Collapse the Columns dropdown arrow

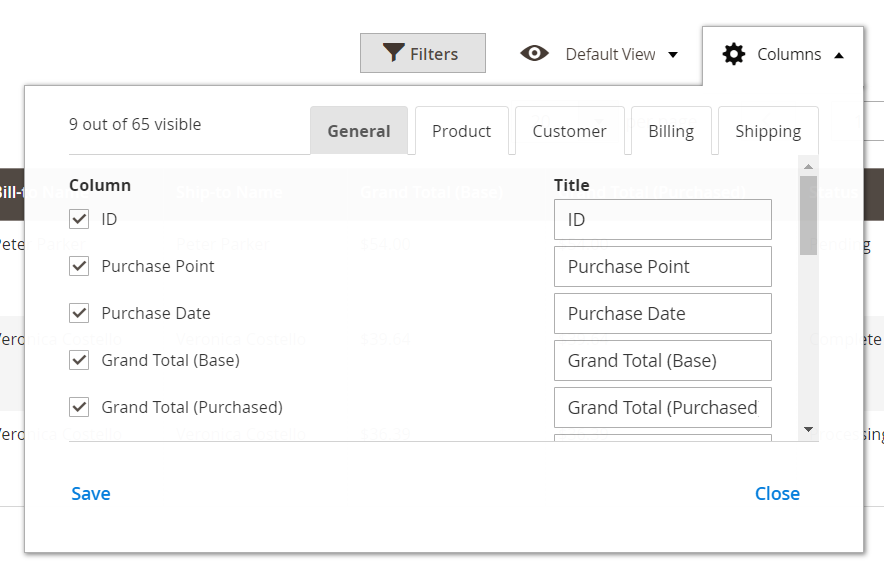pyautogui.click(x=839, y=55)
